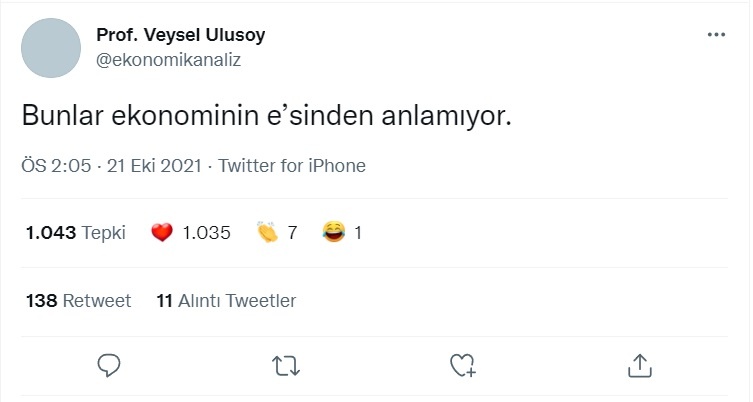Click the 21 Eki 2021 date
This screenshot has height=402, width=753.
click(154, 166)
